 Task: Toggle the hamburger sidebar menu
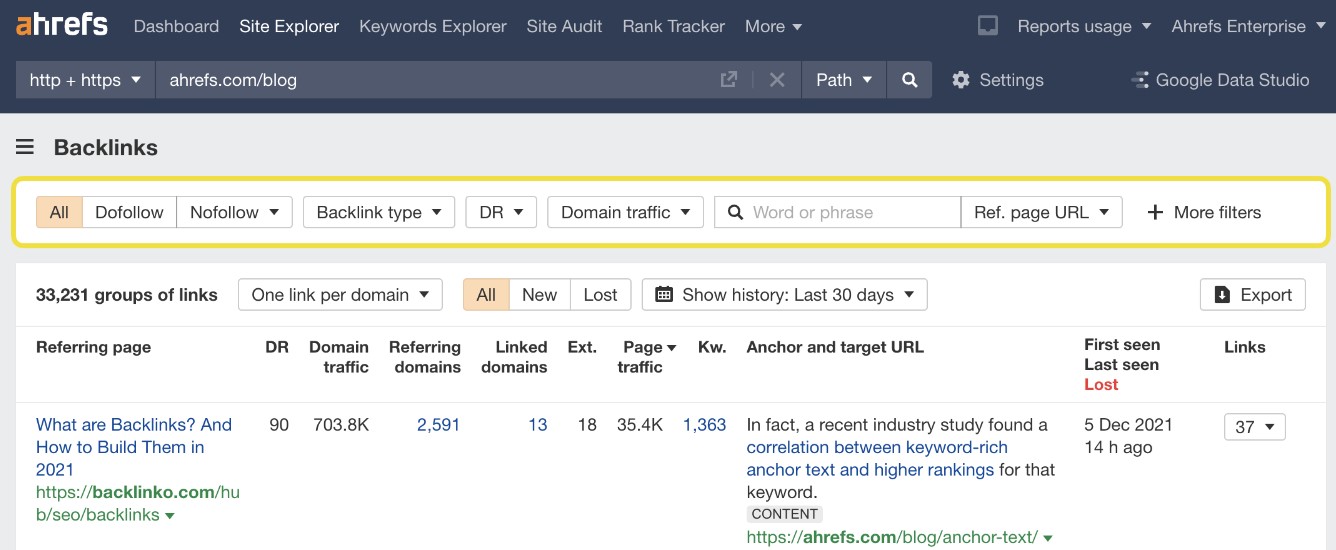(25, 148)
